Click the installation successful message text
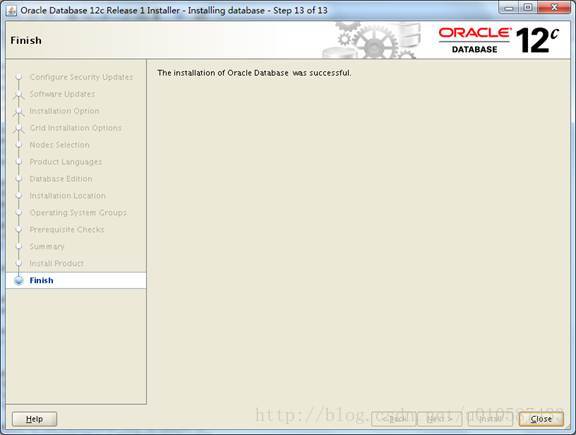This screenshot has height=435, width=576. (x=254, y=73)
